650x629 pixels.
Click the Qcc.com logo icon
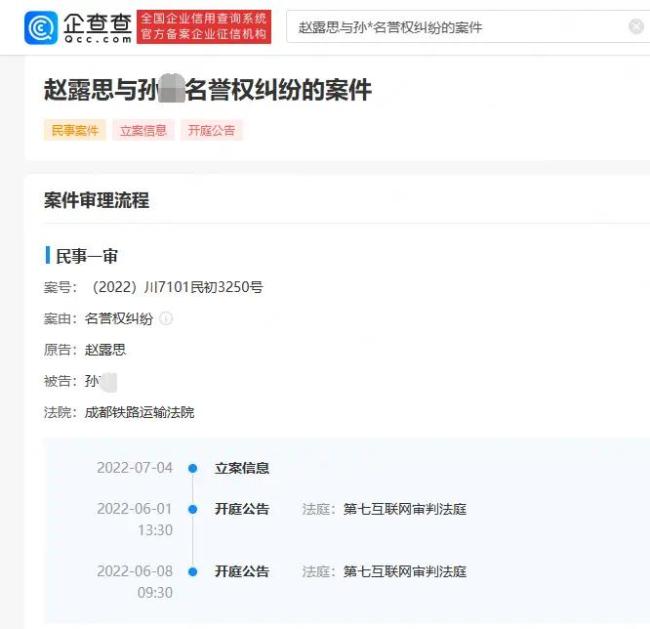click(41, 27)
